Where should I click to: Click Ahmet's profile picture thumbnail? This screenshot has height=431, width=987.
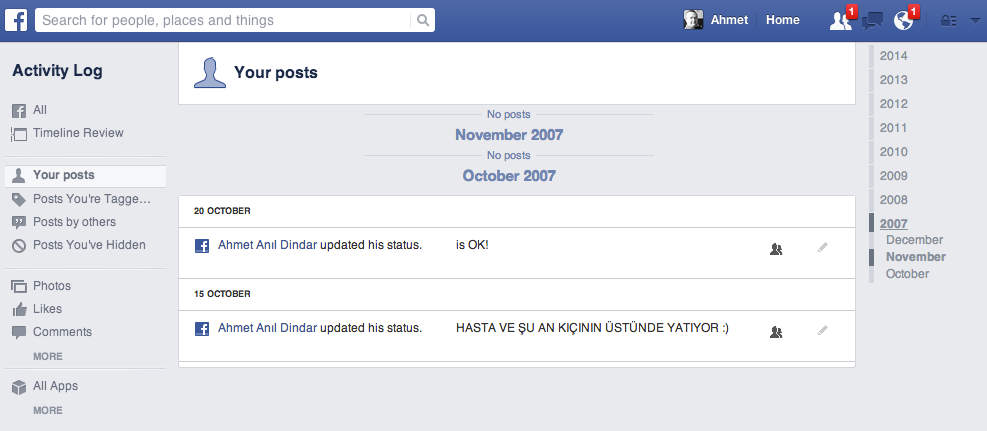693,20
